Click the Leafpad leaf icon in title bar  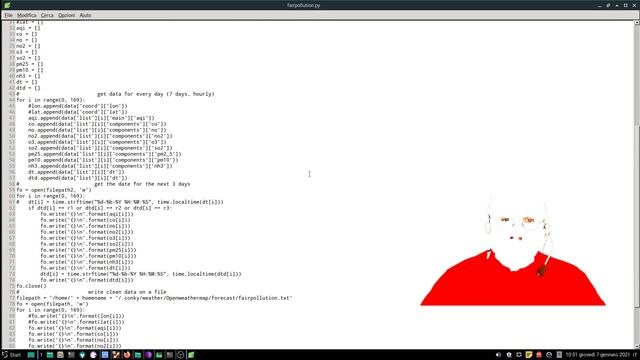7,5
